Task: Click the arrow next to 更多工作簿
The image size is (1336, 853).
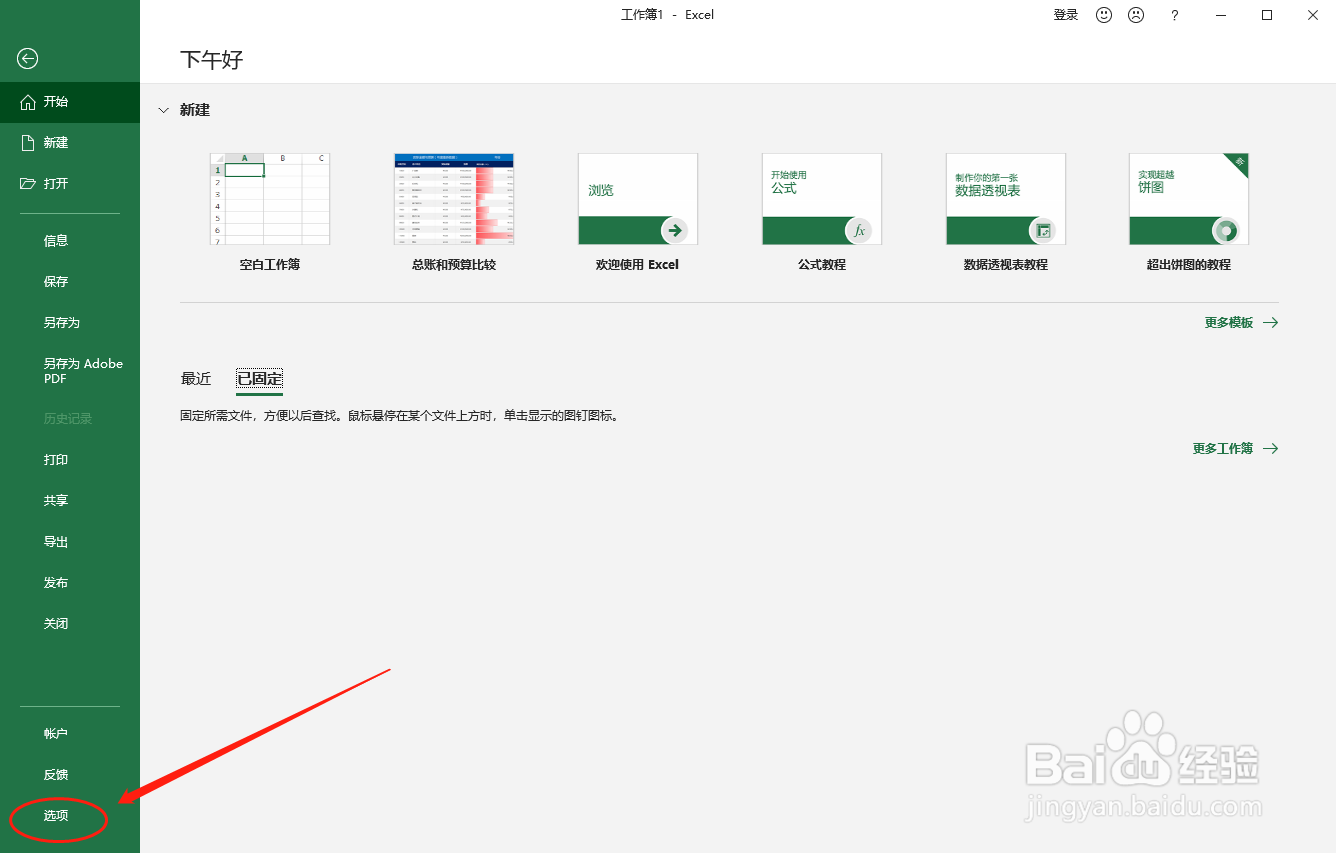Action: (x=1270, y=449)
